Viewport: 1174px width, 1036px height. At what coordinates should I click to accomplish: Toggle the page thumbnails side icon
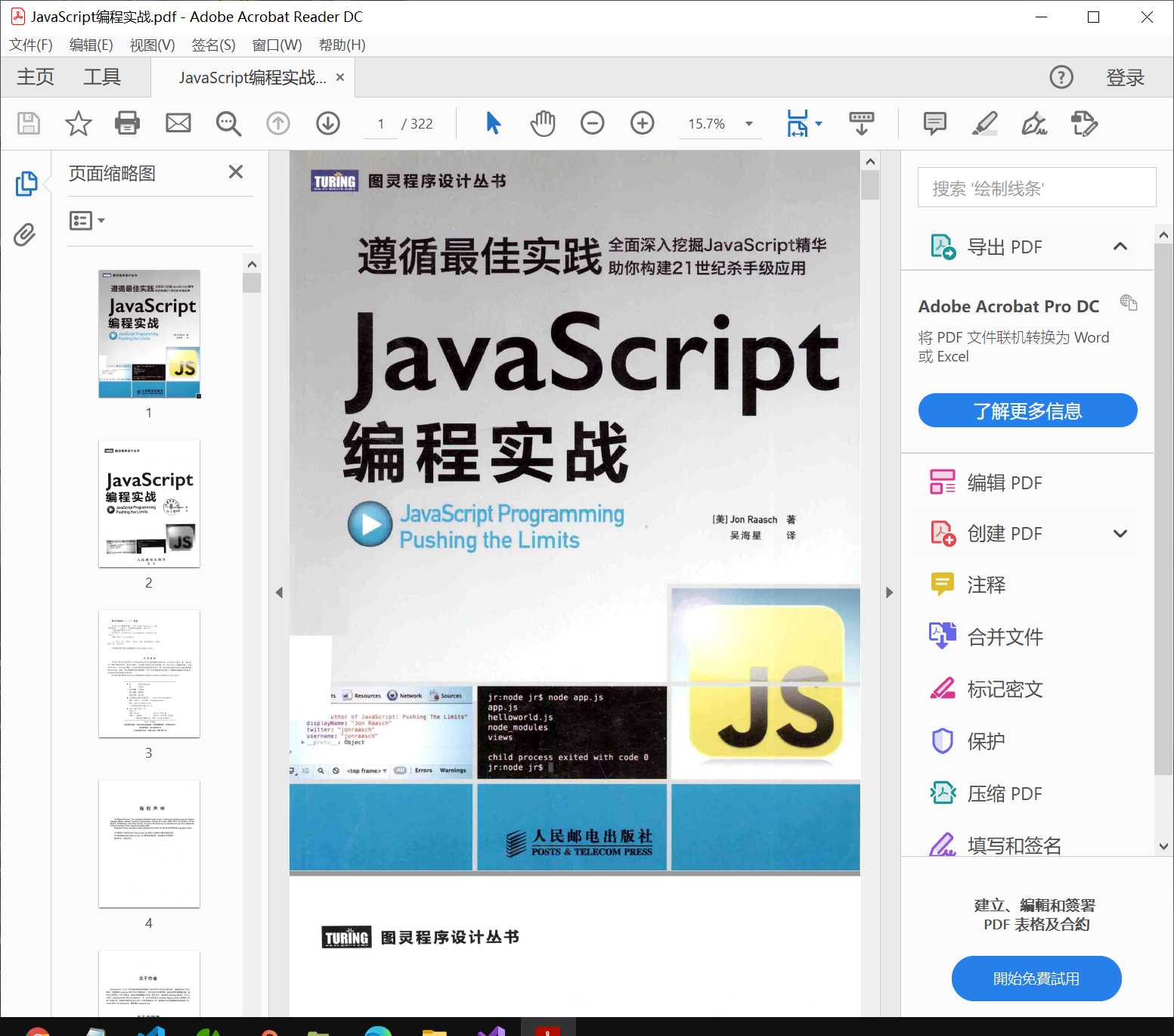coord(26,183)
